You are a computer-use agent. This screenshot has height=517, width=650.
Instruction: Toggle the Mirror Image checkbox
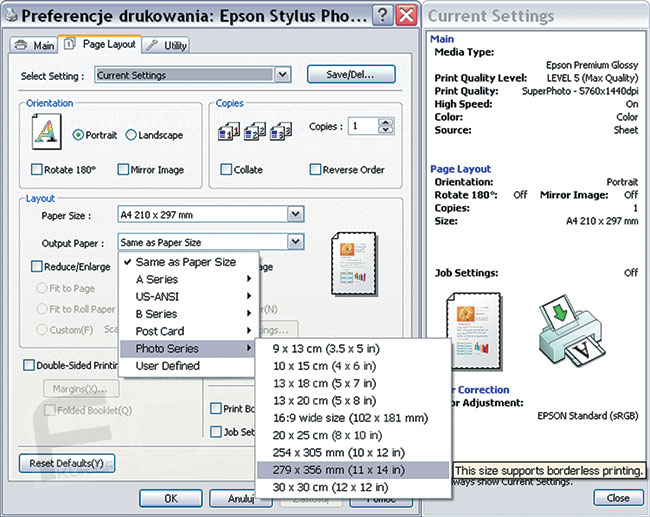tap(123, 170)
